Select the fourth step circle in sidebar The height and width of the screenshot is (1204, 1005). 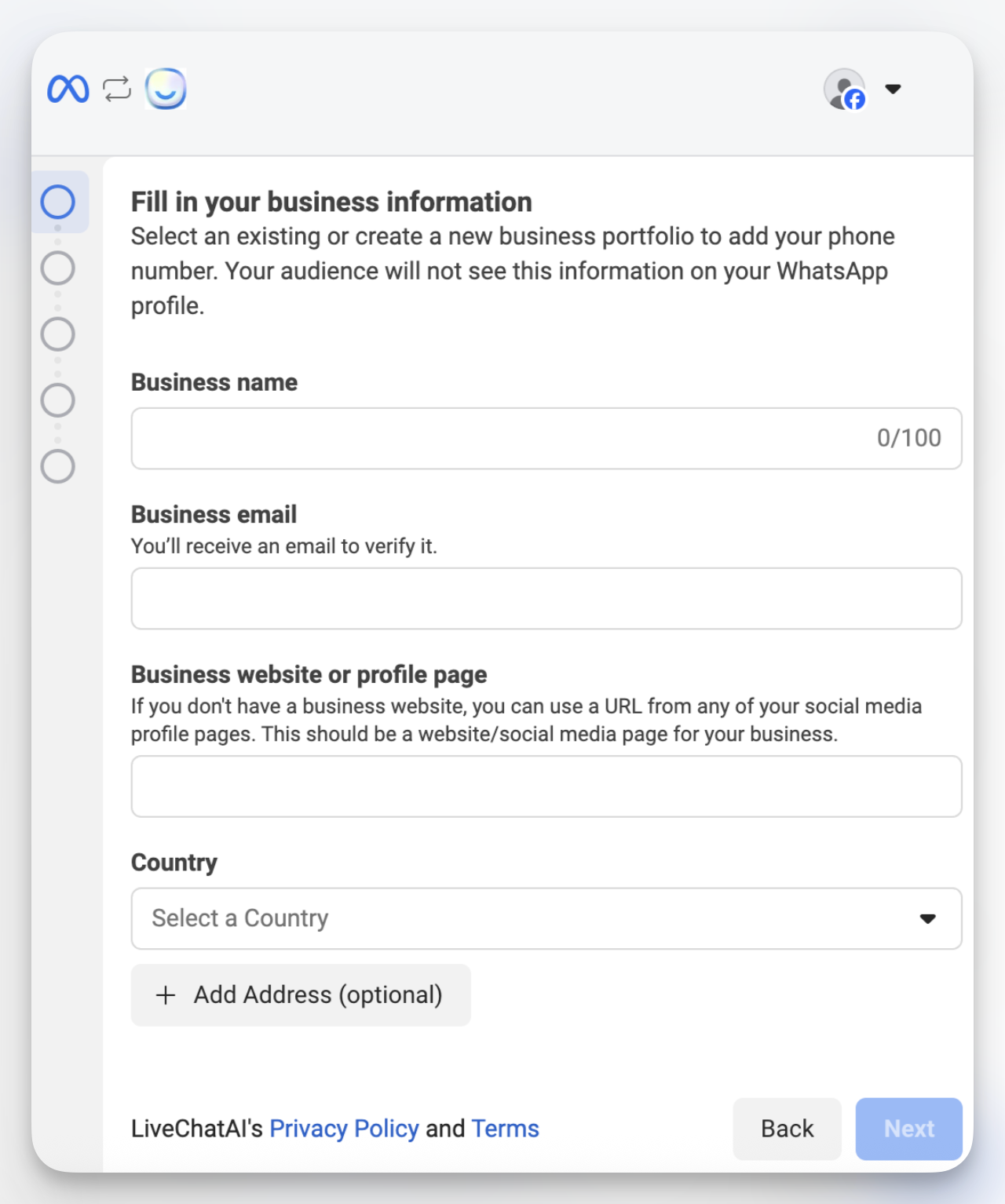click(58, 400)
